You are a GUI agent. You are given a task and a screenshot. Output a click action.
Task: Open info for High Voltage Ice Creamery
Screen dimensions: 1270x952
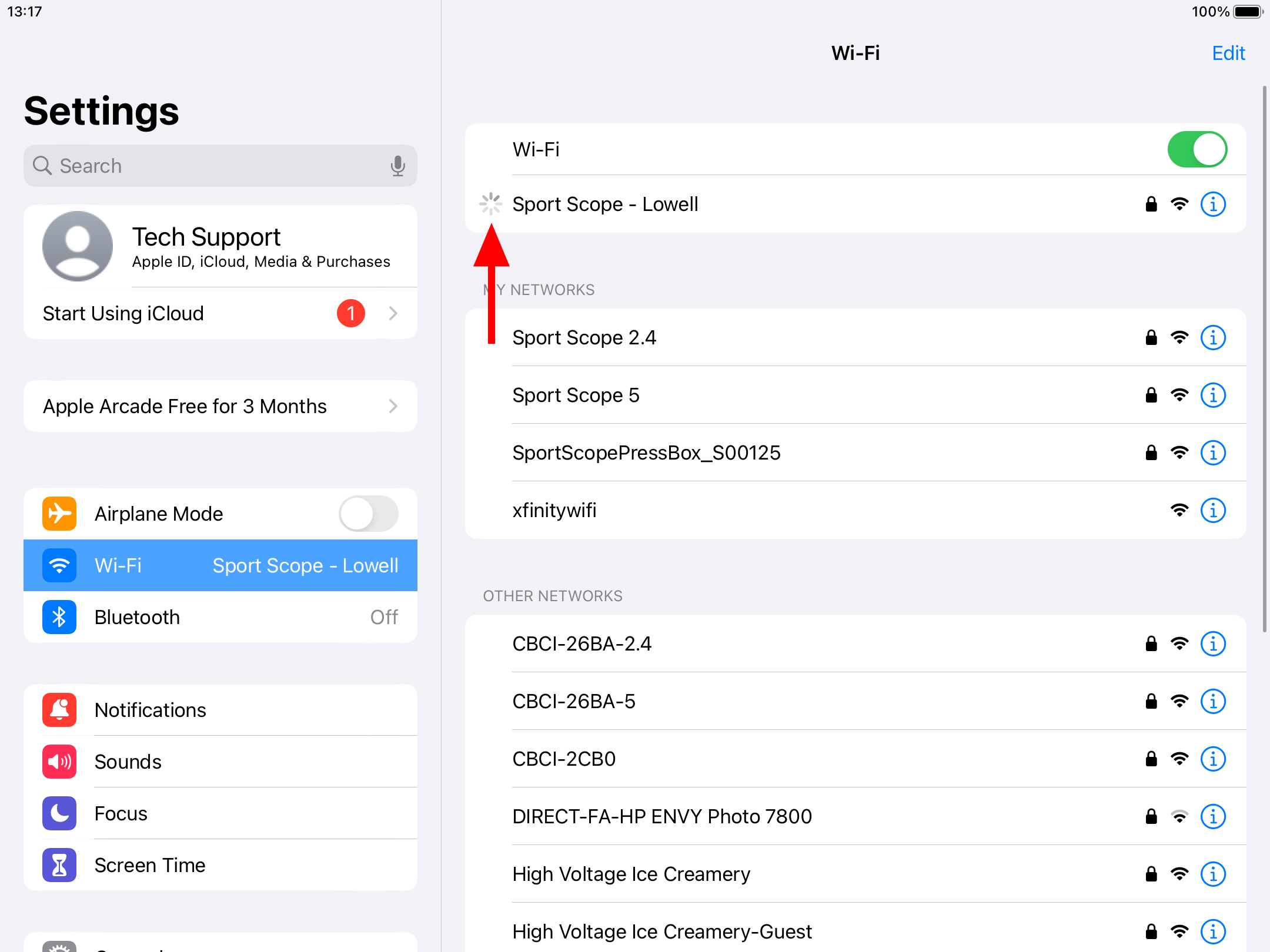(1213, 874)
